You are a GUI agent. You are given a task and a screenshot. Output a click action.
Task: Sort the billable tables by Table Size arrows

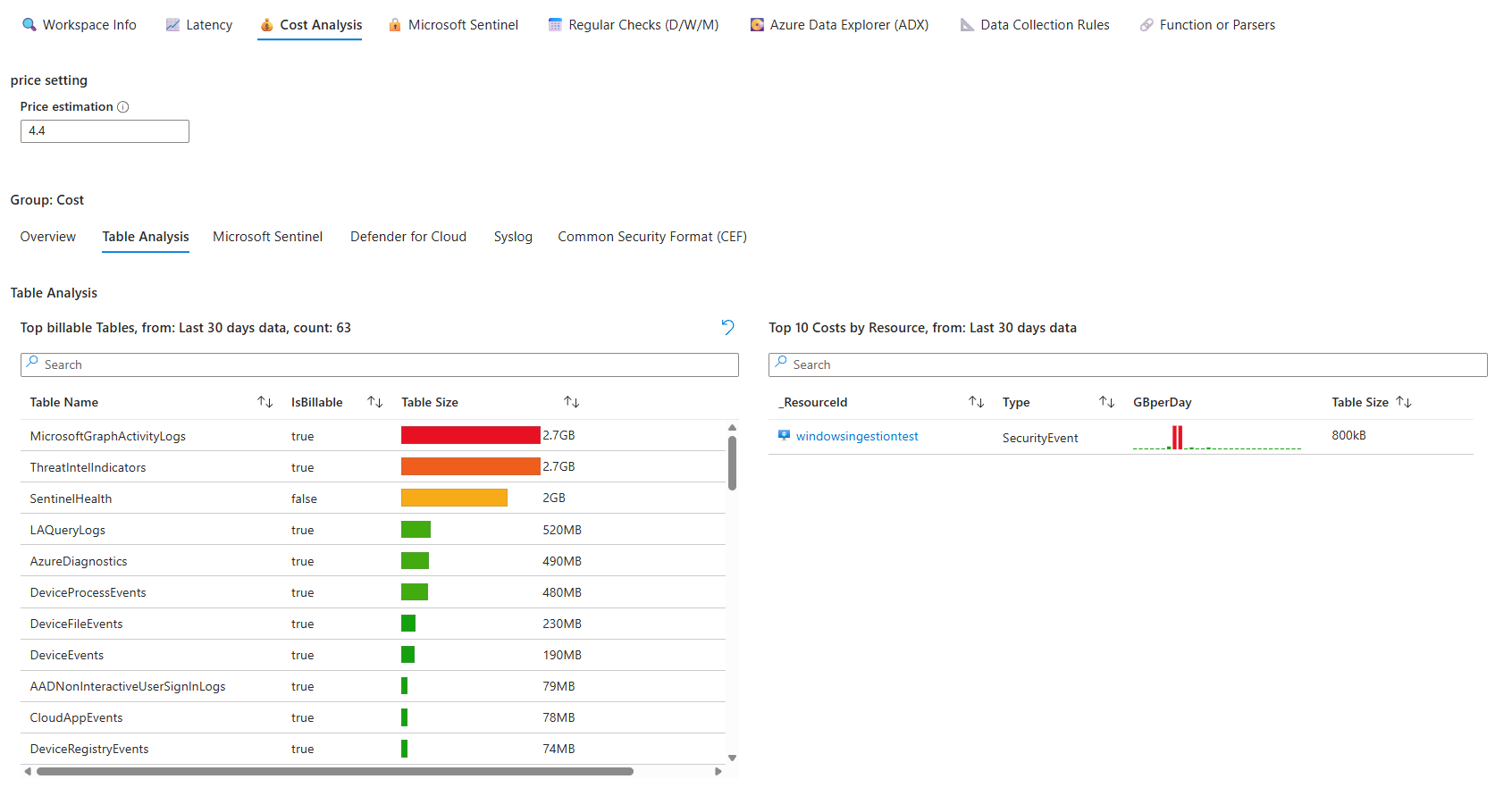[572, 403]
